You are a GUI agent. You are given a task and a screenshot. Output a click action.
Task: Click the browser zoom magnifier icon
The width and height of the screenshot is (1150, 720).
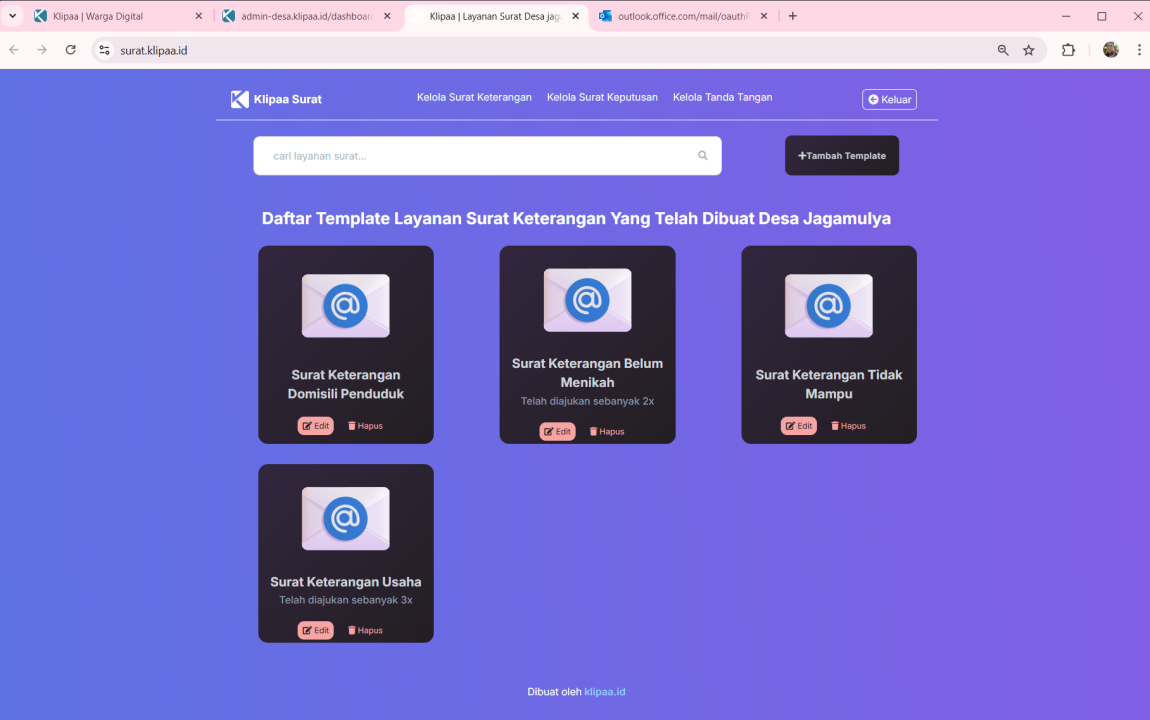coord(1003,50)
